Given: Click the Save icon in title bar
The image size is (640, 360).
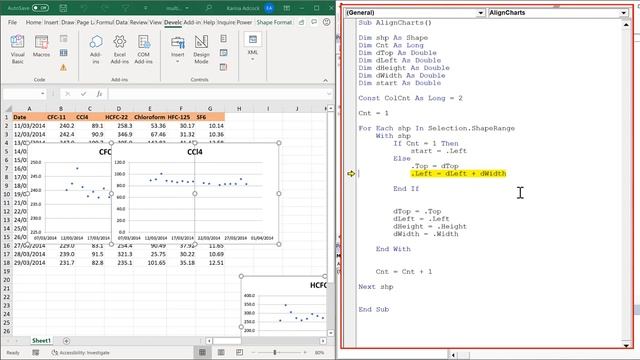Looking at the screenshot, I should click(x=63, y=8).
